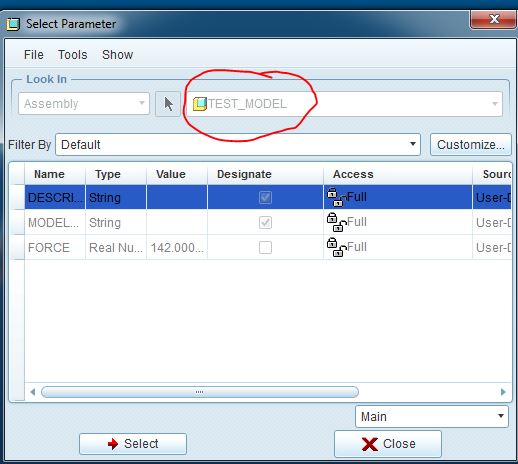518x464 pixels.
Task: Click the Access column header
Action: 398,174
